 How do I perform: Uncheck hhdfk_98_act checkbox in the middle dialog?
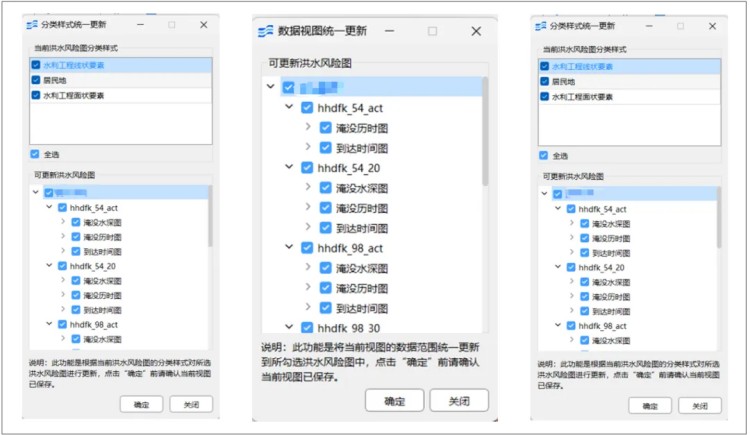pos(307,248)
